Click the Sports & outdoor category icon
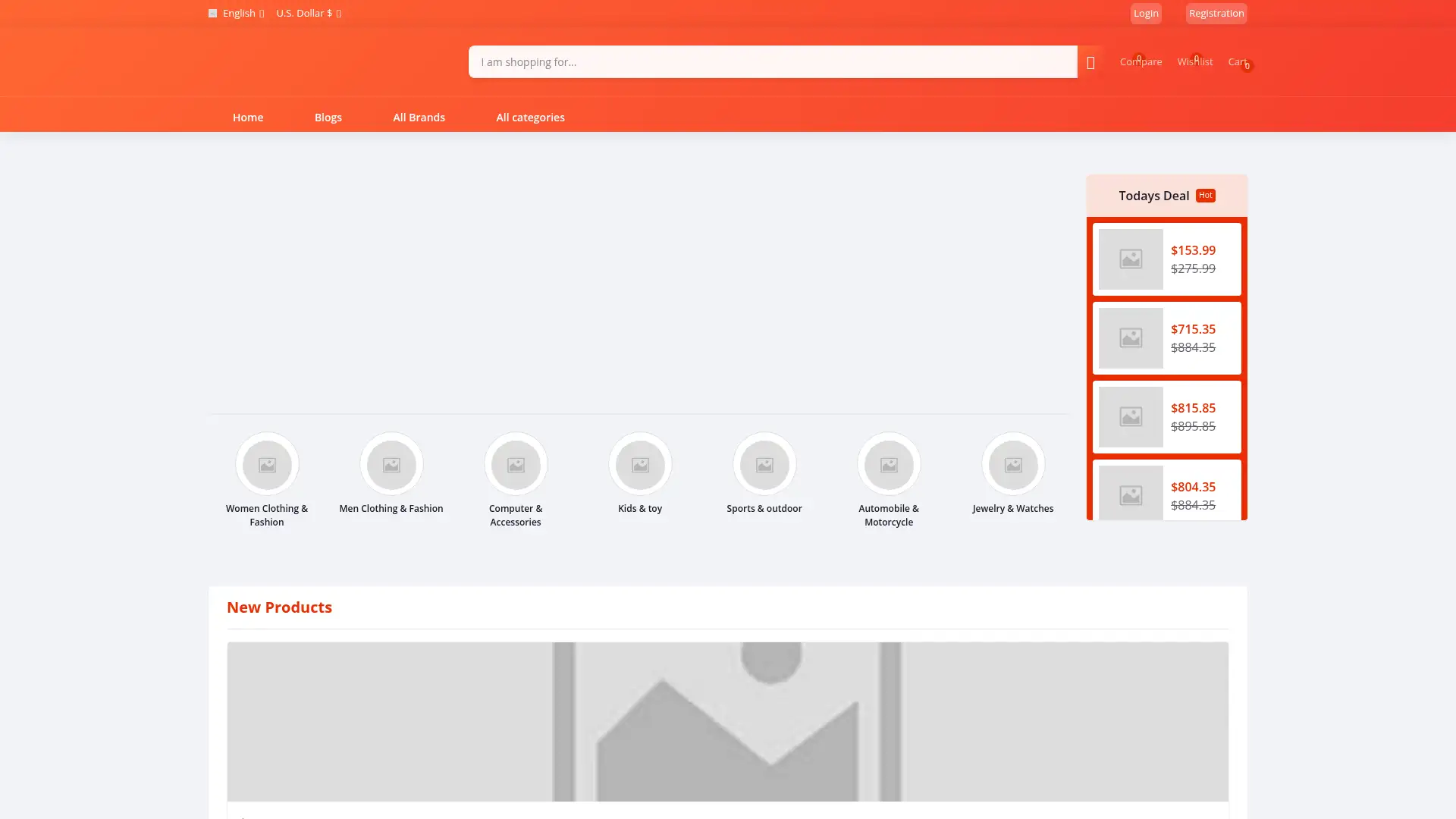This screenshot has width=1456, height=819. coord(764,464)
